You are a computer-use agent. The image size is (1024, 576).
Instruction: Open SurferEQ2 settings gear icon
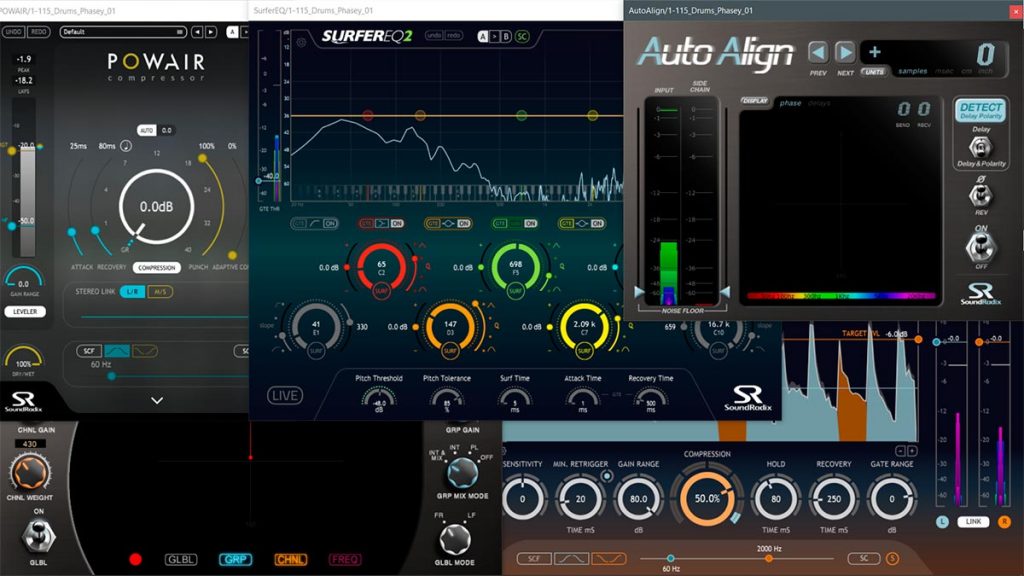pos(301,42)
